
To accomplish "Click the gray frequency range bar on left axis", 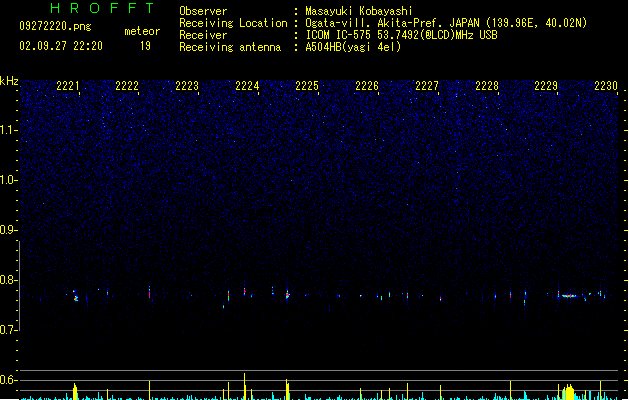I will [19, 286].
